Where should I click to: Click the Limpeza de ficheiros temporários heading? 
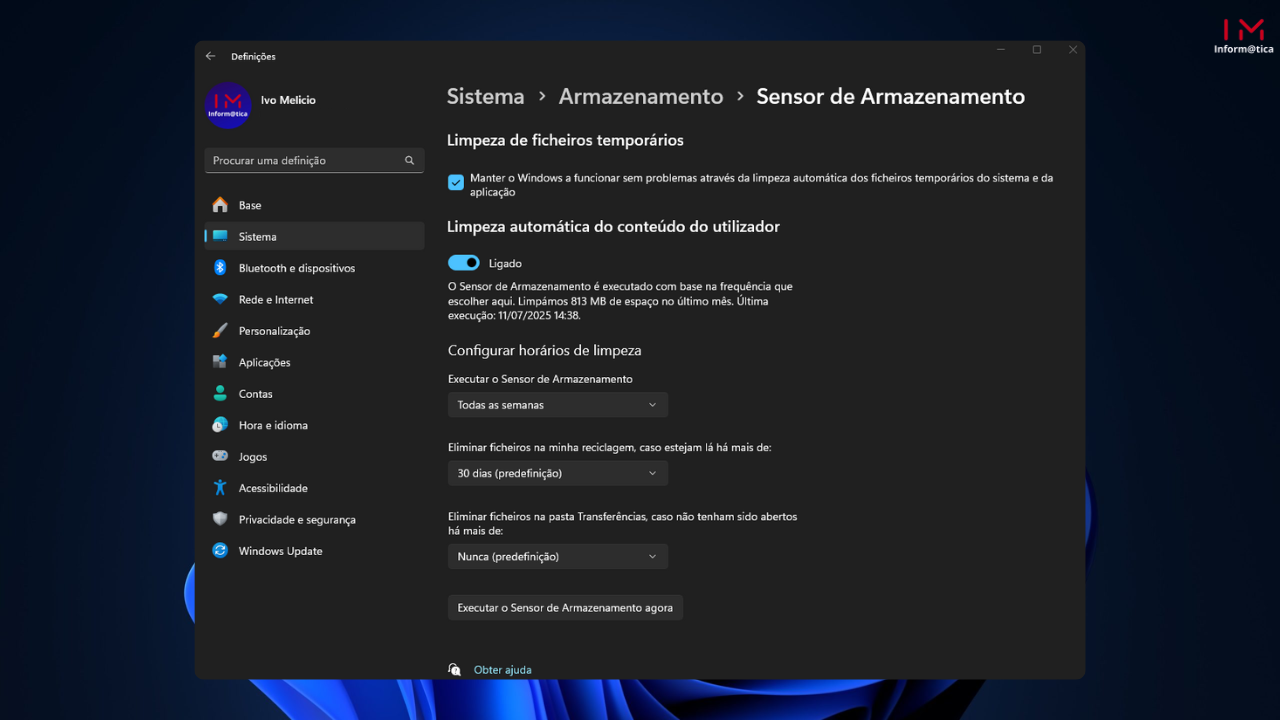coord(565,140)
